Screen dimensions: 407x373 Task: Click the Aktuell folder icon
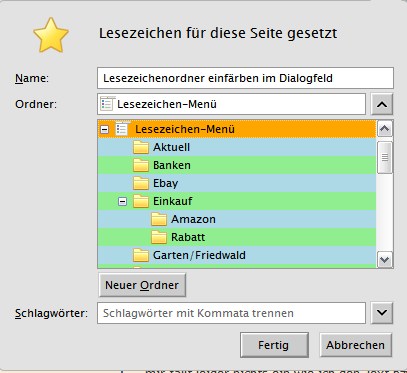pyautogui.click(x=141, y=147)
